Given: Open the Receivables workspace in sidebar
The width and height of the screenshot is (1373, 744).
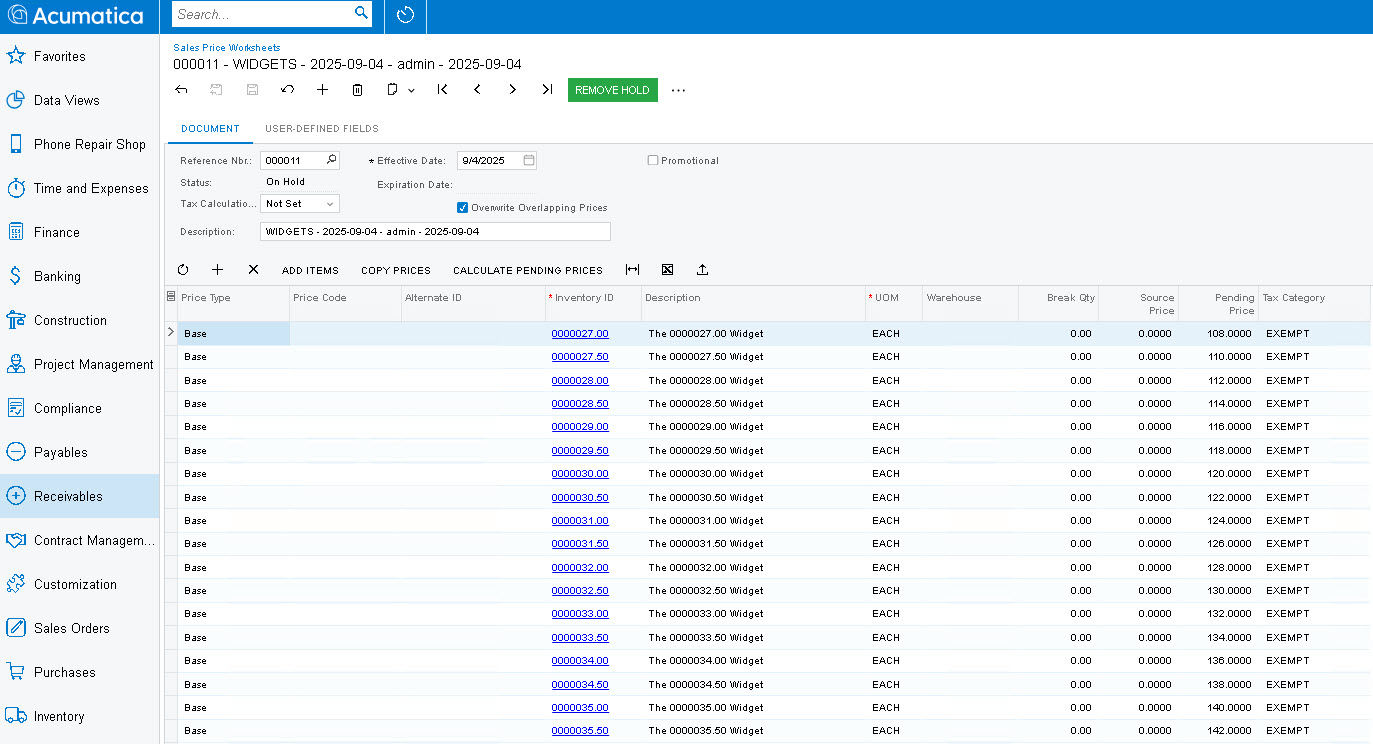Looking at the screenshot, I should coord(80,496).
